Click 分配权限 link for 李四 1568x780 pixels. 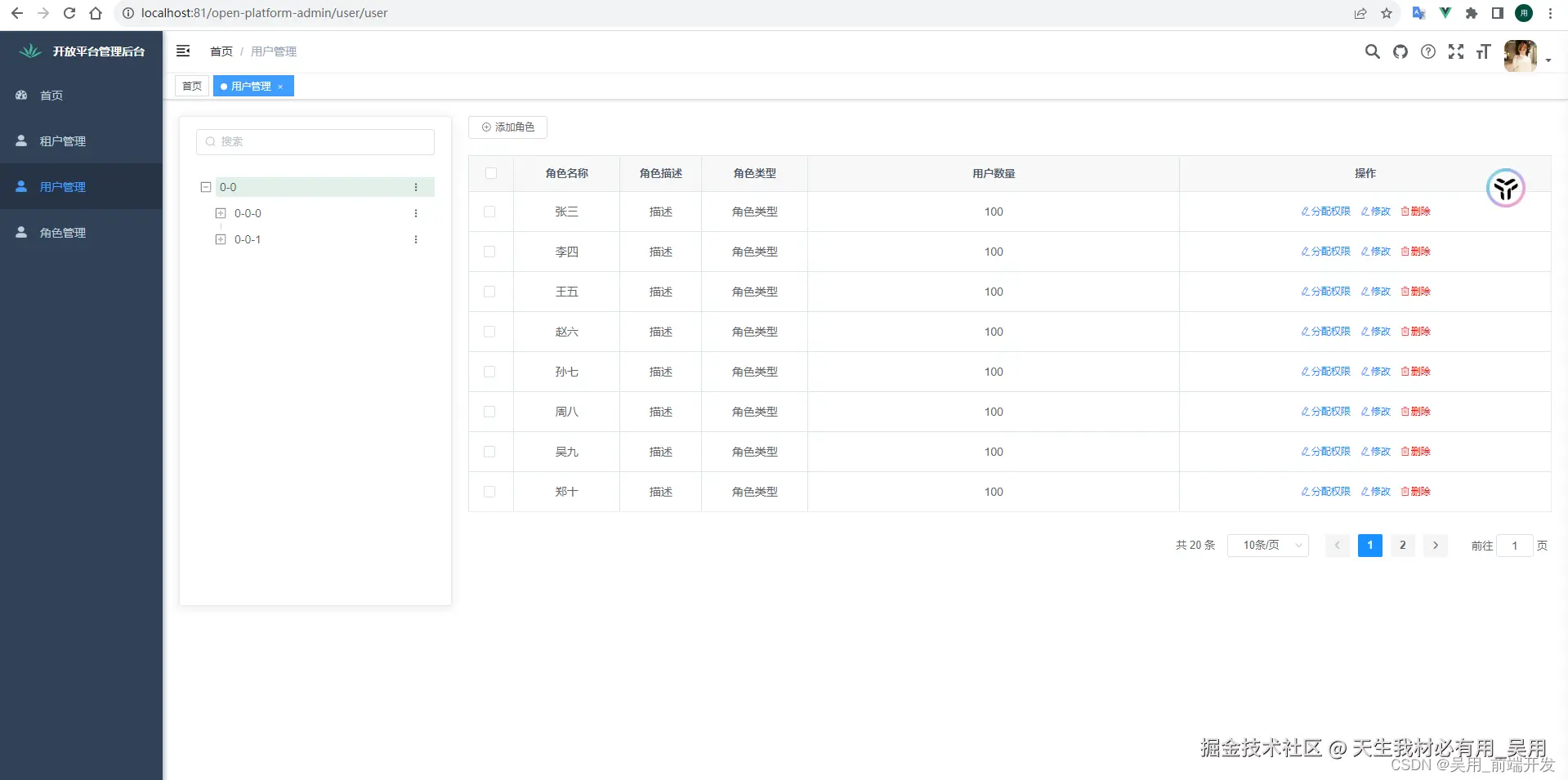point(1325,252)
